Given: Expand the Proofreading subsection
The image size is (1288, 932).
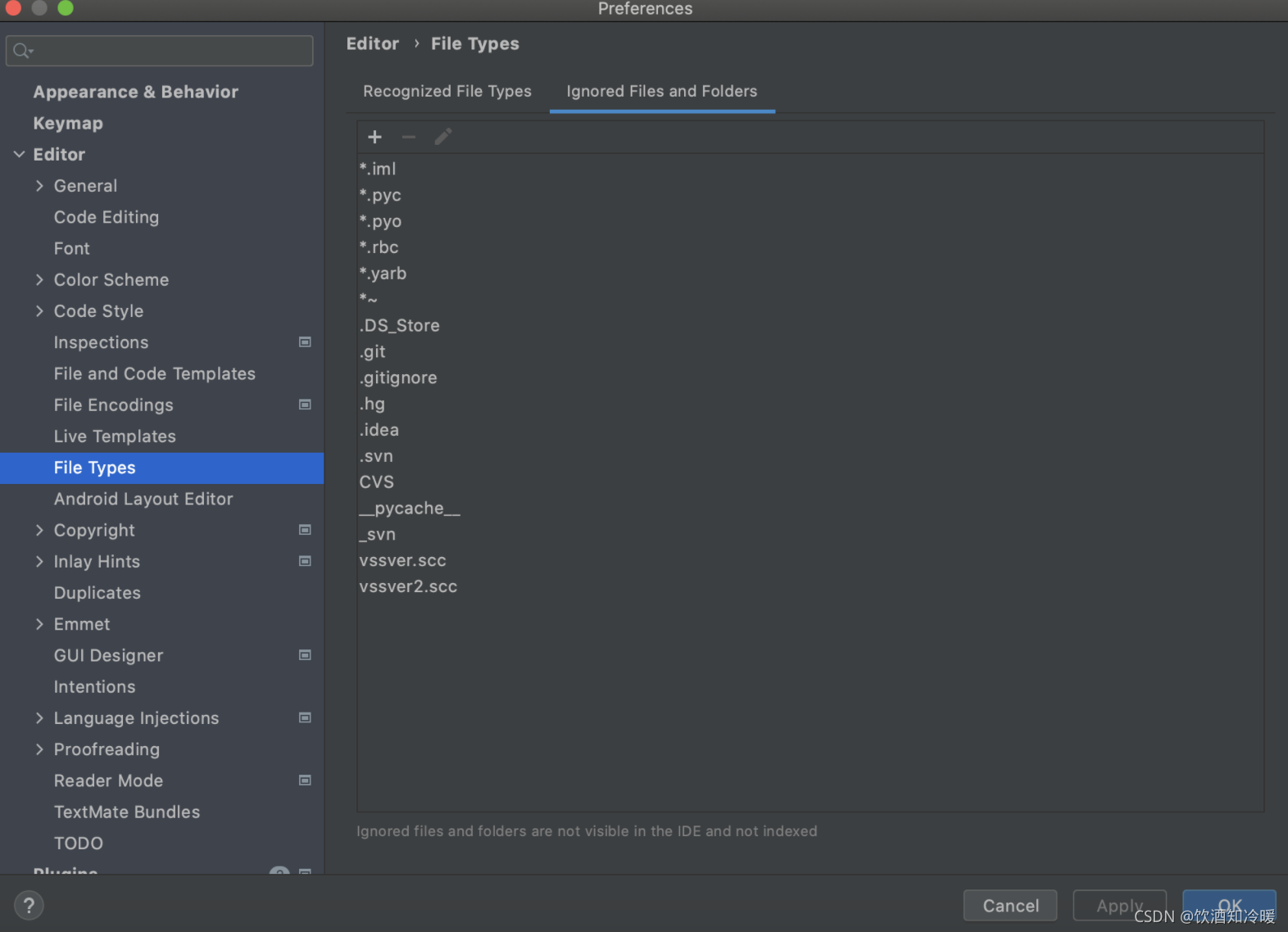Looking at the screenshot, I should 39,749.
